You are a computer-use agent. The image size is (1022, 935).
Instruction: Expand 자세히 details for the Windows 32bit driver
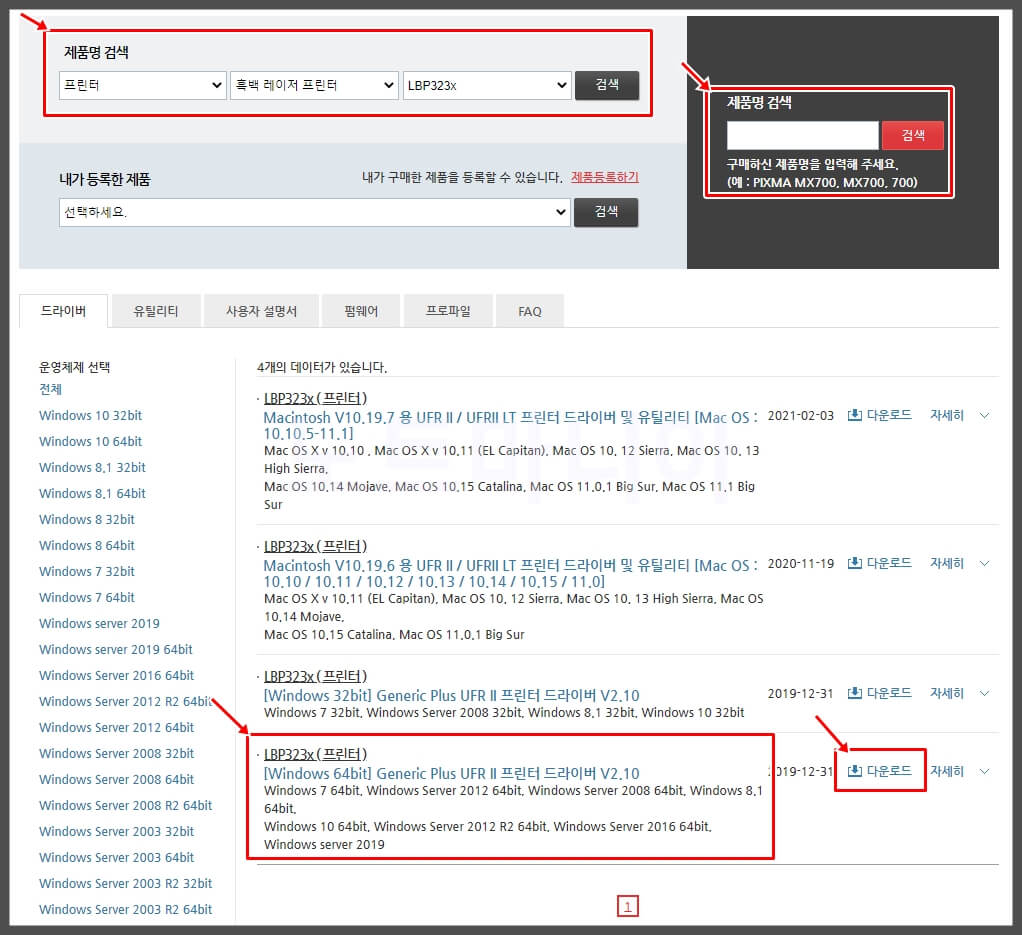(x=947, y=692)
